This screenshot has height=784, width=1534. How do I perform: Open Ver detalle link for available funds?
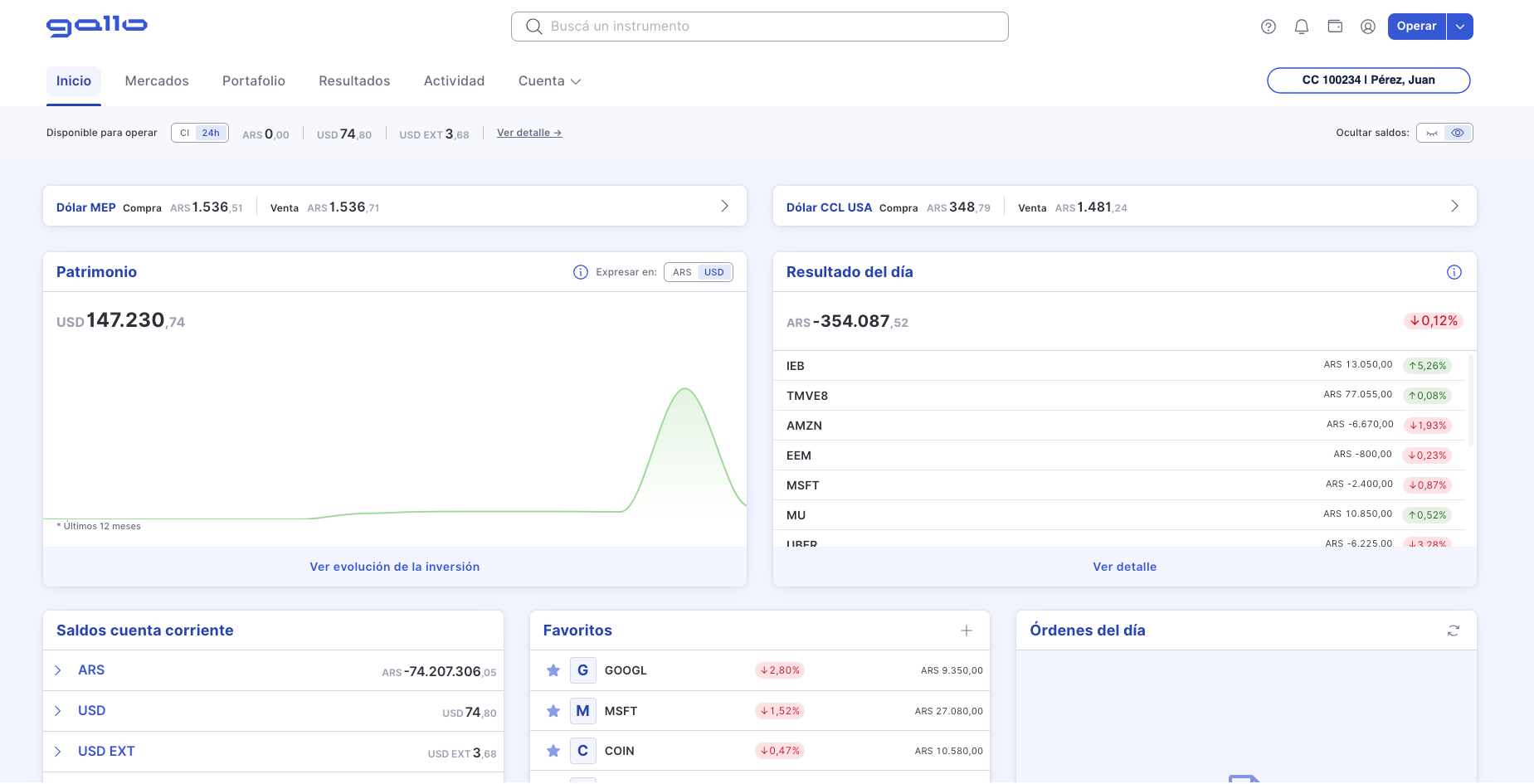(529, 133)
